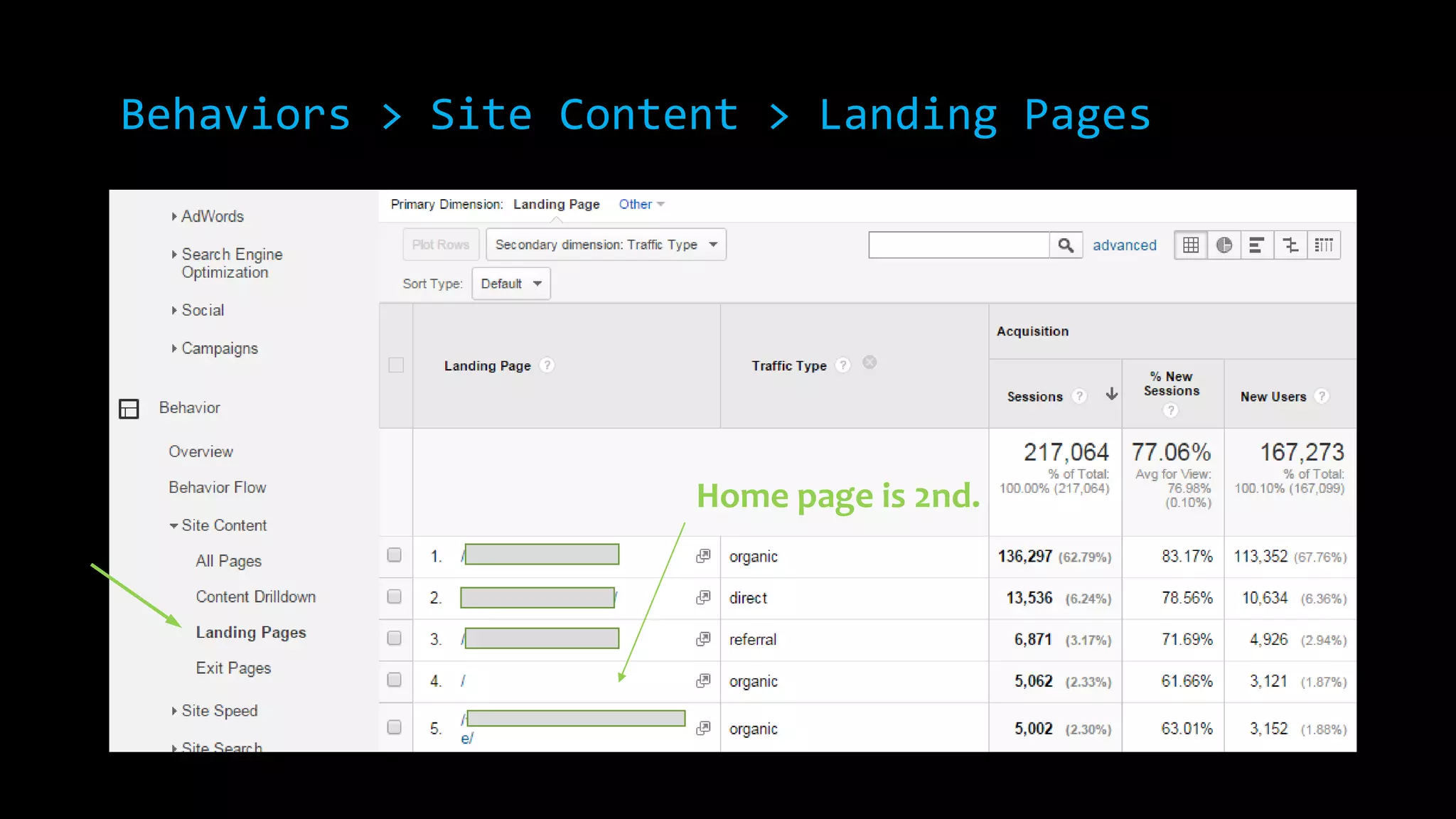The width and height of the screenshot is (1456, 819).
Task: Sort by % New Sessions column header
Action: click(1172, 384)
